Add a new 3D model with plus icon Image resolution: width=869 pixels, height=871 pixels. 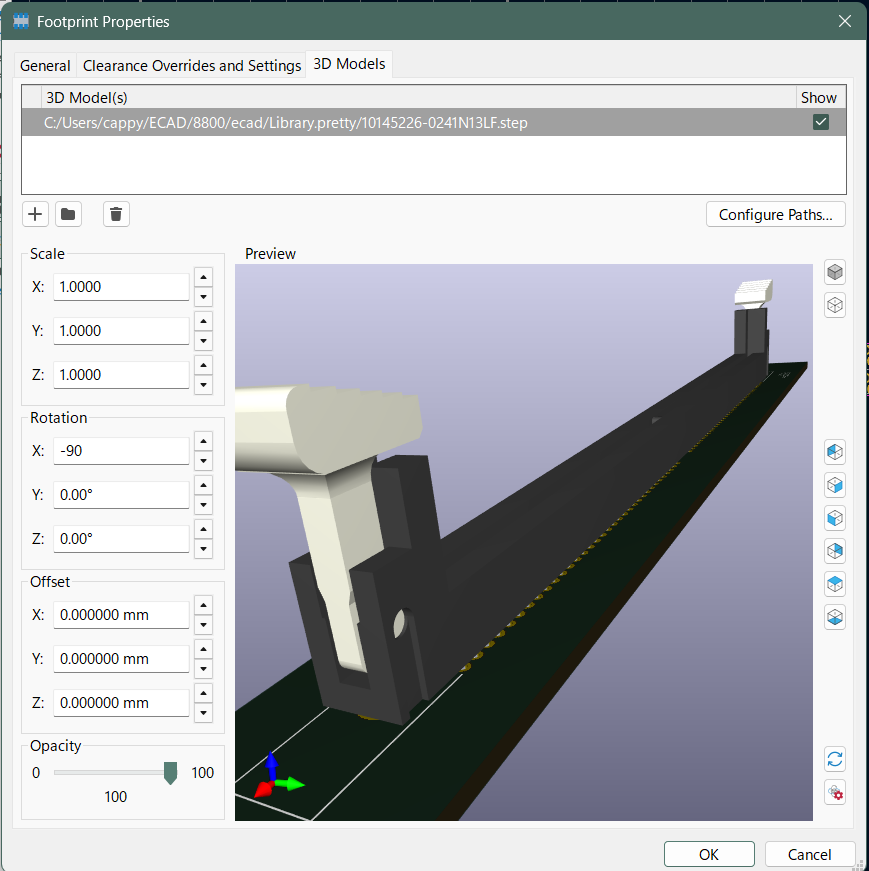pyautogui.click(x=35, y=214)
